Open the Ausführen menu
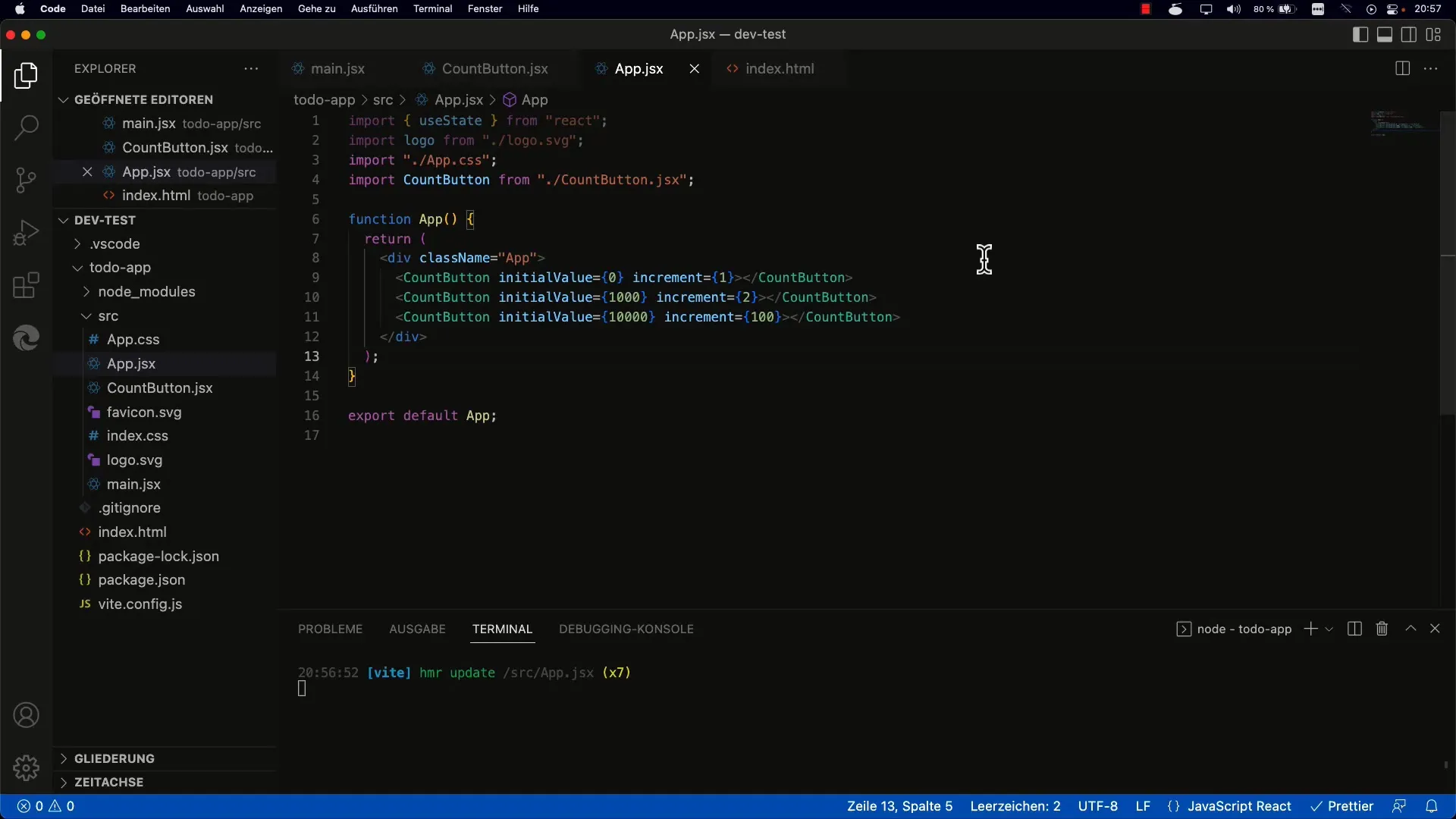 (374, 9)
